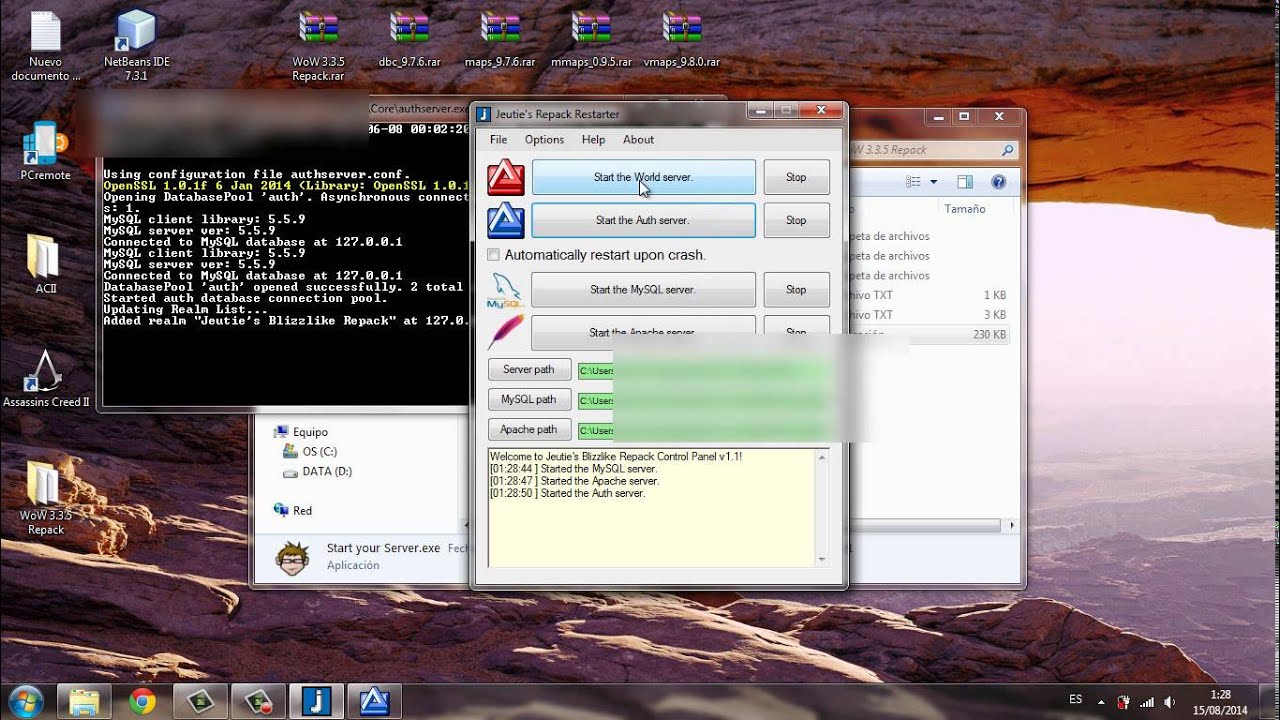This screenshot has width=1280, height=720.
Task: Click the Server path button
Action: click(529, 370)
